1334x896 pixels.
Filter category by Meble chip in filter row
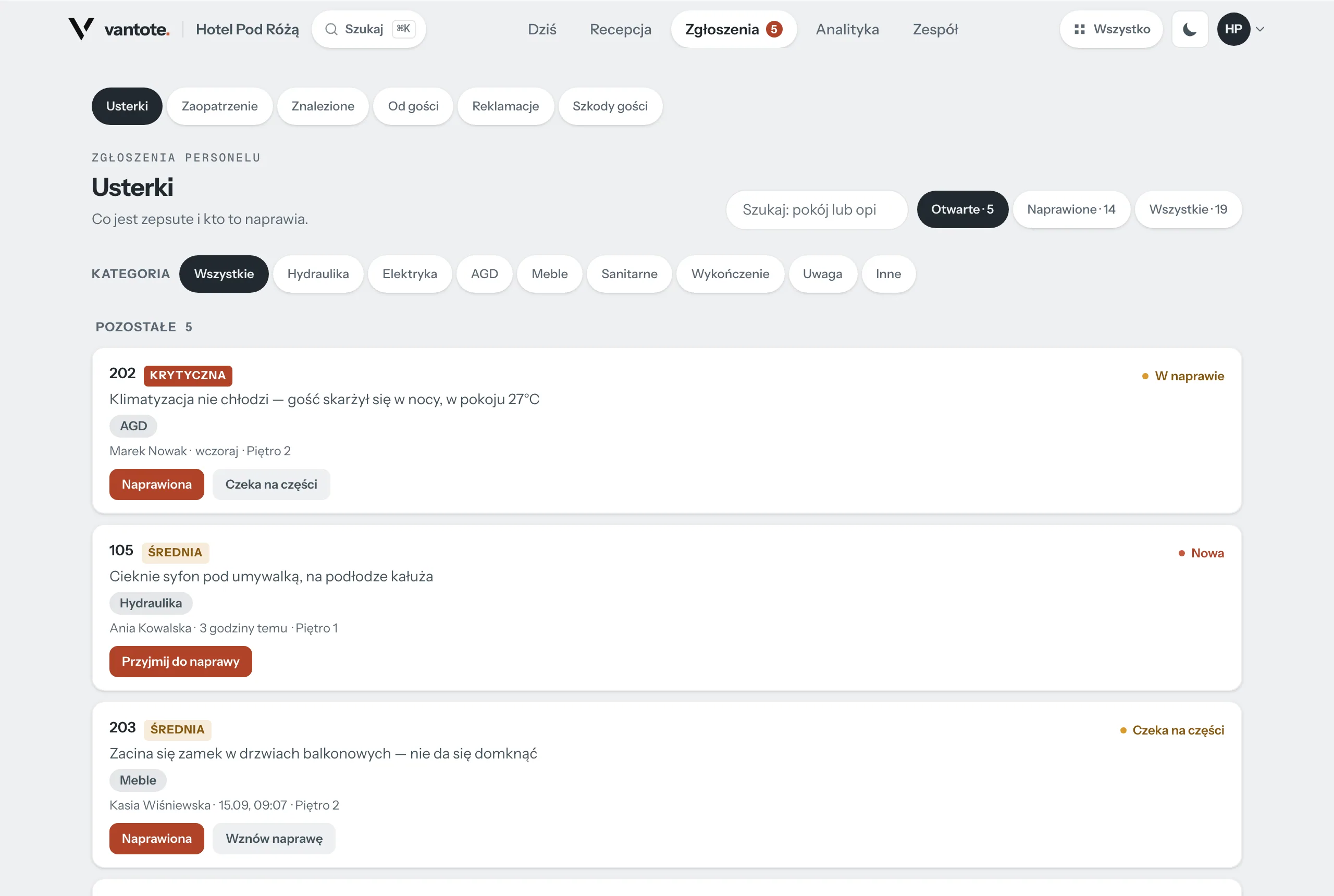click(x=549, y=275)
